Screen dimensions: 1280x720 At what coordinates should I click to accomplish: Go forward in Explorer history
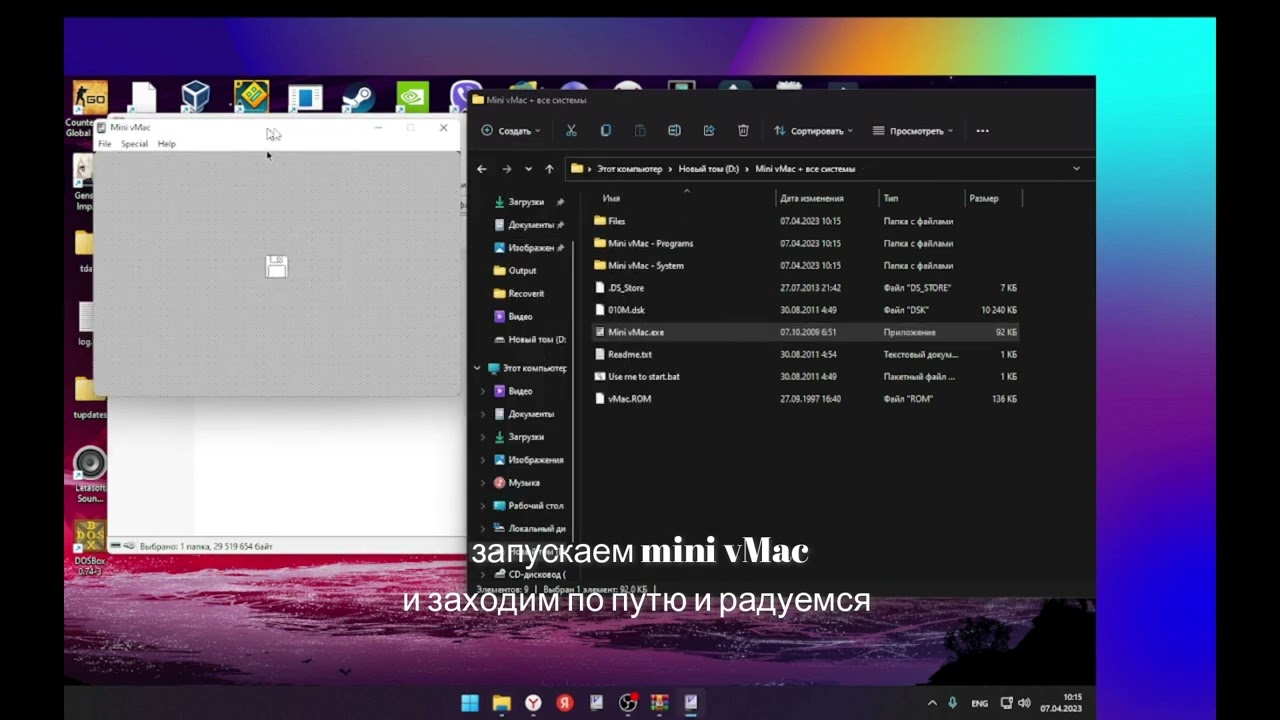tap(506, 169)
